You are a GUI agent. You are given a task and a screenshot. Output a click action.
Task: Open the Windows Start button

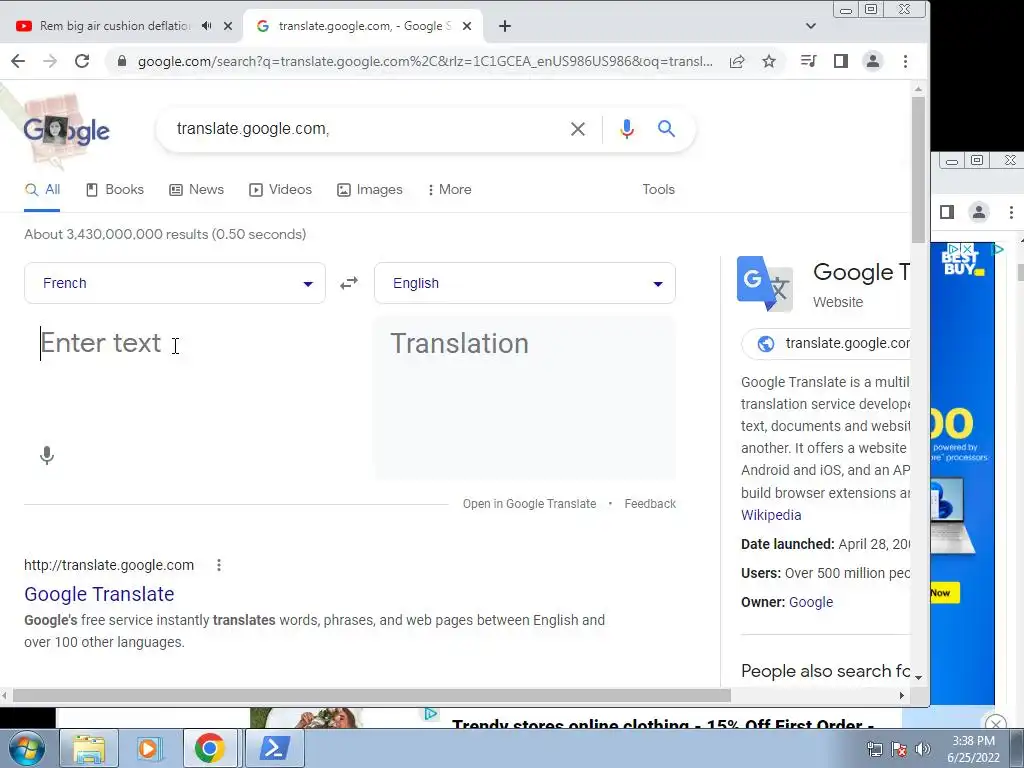(26, 748)
